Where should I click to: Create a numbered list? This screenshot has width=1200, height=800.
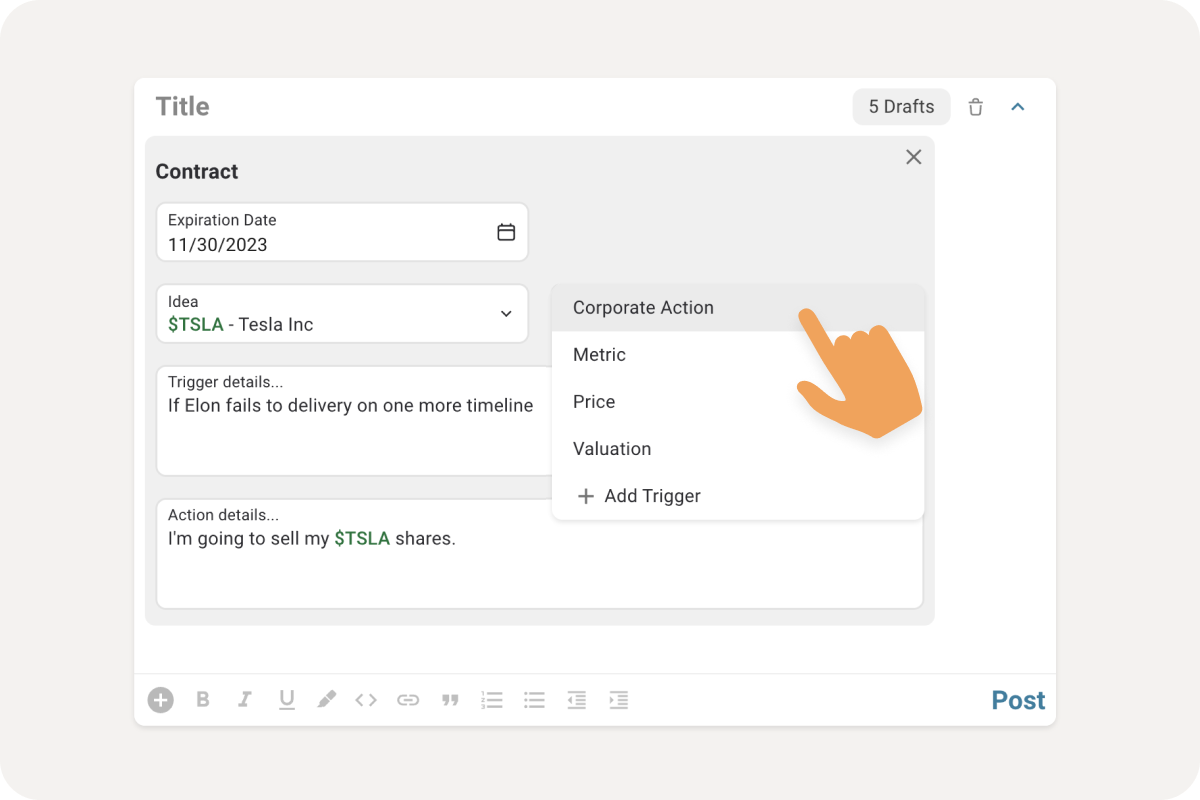(492, 700)
